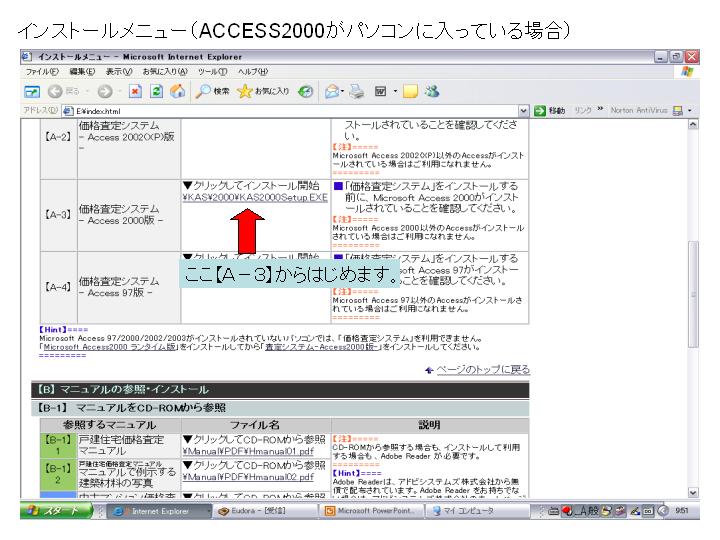The image size is (720, 540).
Task: Click the vertical scrollbar thumb
Action: pyautogui.click(x=693, y=294)
